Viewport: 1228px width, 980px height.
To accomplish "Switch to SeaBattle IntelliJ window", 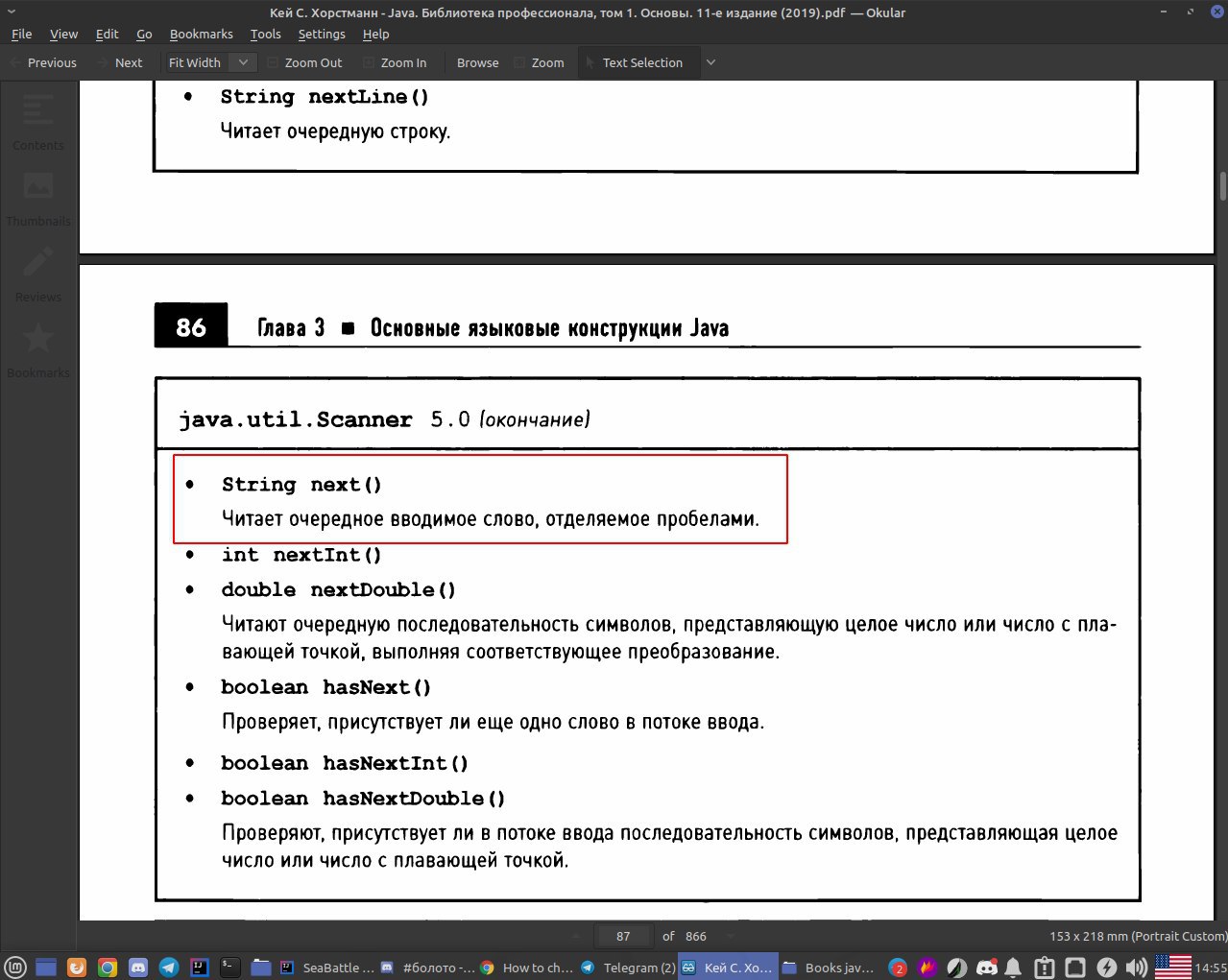I will click(326, 968).
